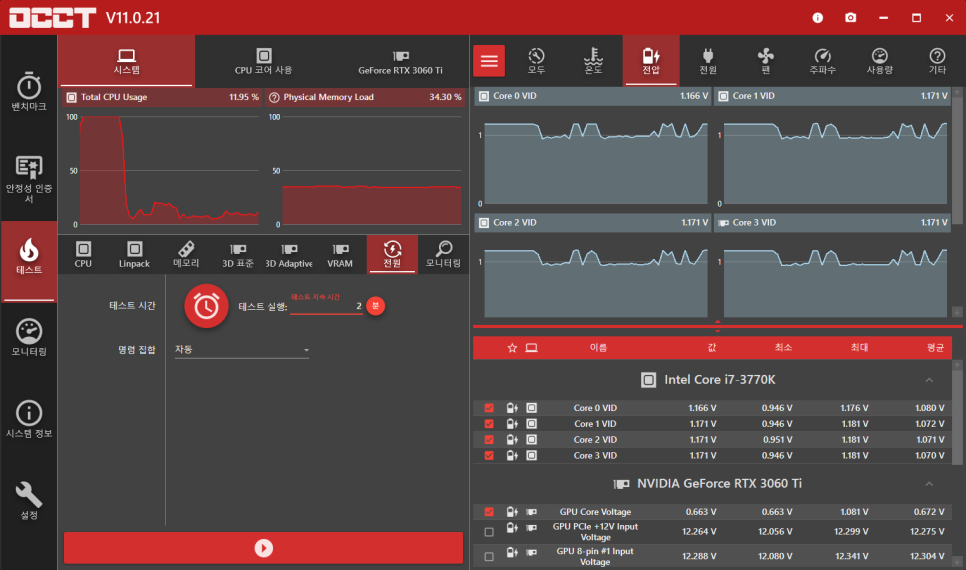The width and height of the screenshot is (966, 570).
Task: Switch to the GeForce RTX 3060 Ti tab
Action: 400,61
